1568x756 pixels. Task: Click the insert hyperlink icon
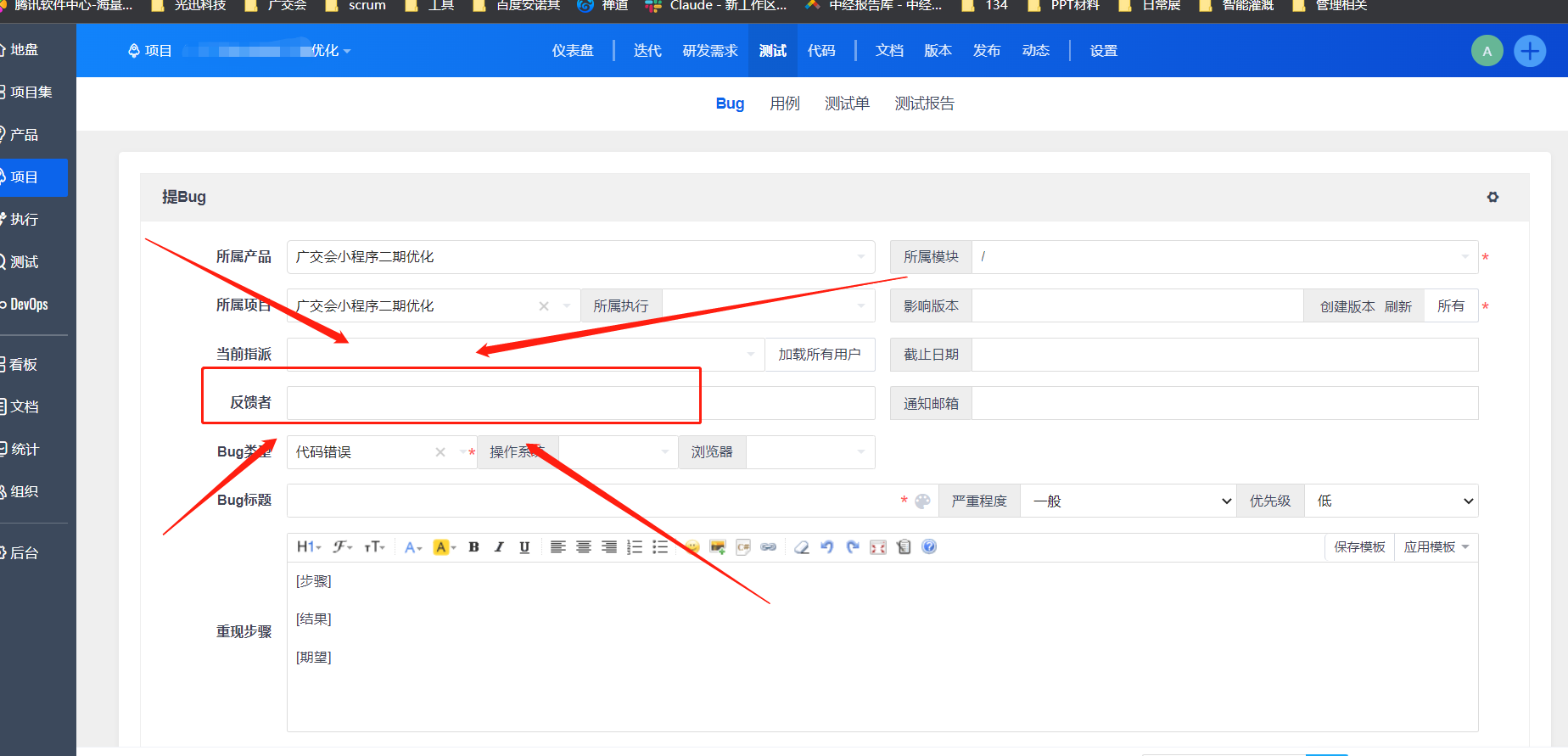click(x=769, y=547)
